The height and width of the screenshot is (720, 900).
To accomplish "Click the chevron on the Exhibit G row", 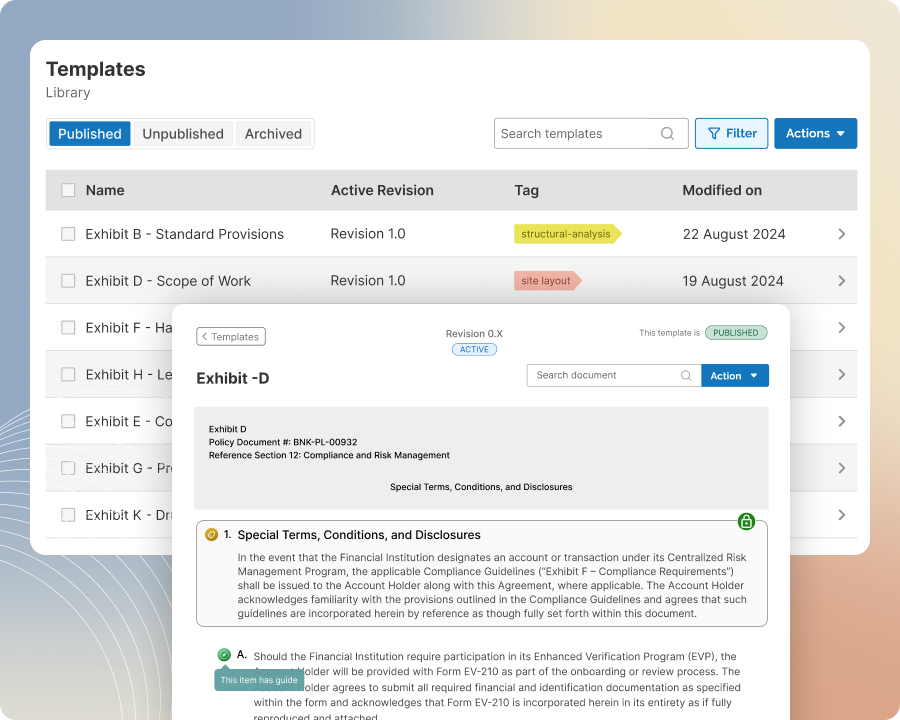I will pos(841,468).
